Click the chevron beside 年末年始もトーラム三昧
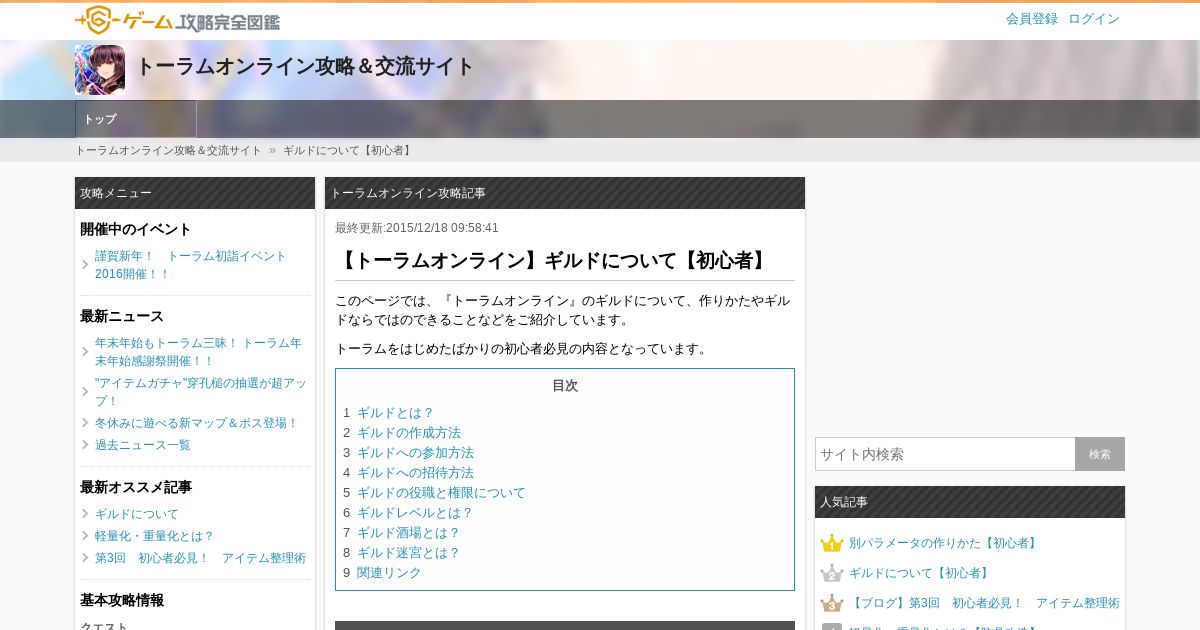This screenshot has height=630, width=1200. tap(85, 352)
